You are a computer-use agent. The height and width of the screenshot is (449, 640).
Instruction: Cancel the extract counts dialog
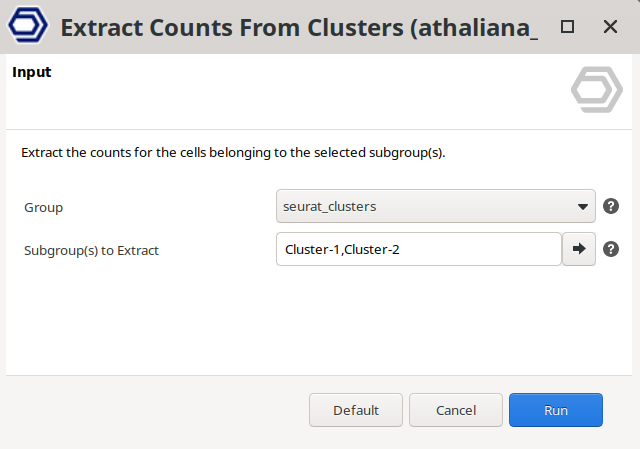click(456, 410)
